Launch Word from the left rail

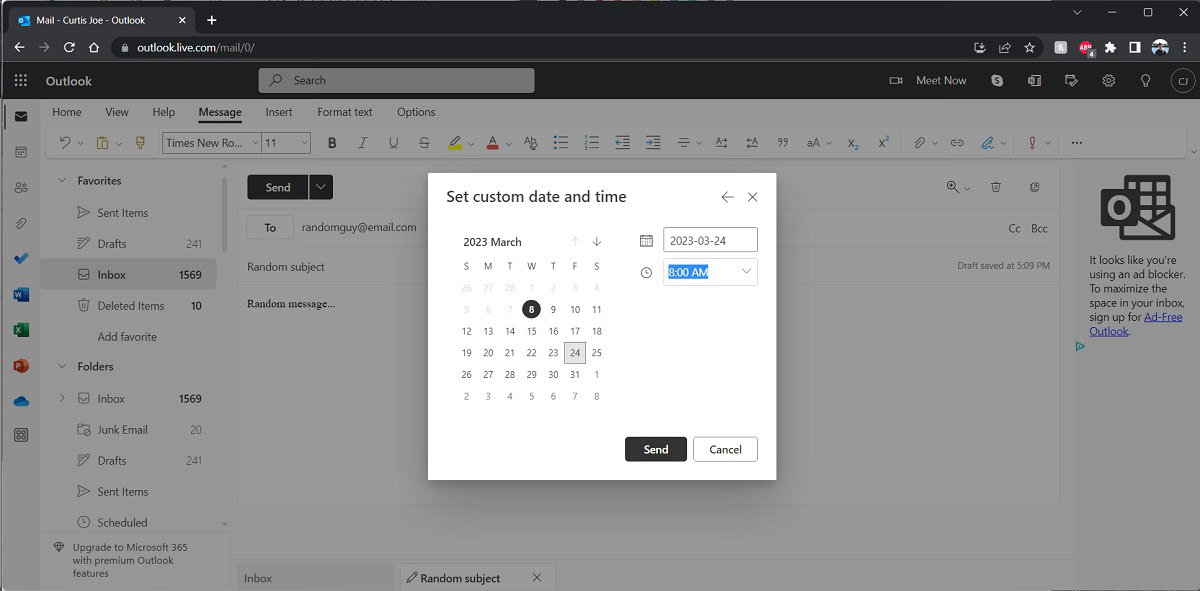coord(20,294)
